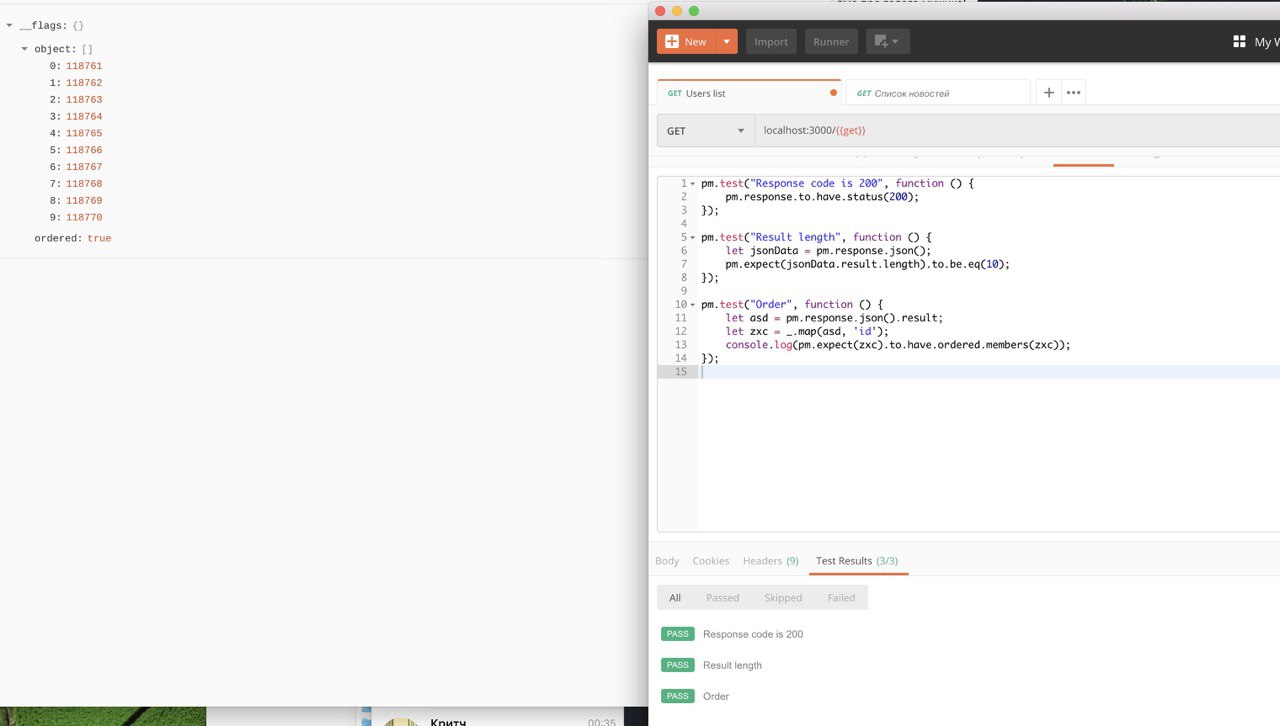Filter test results by Failed

click(841, 598)
